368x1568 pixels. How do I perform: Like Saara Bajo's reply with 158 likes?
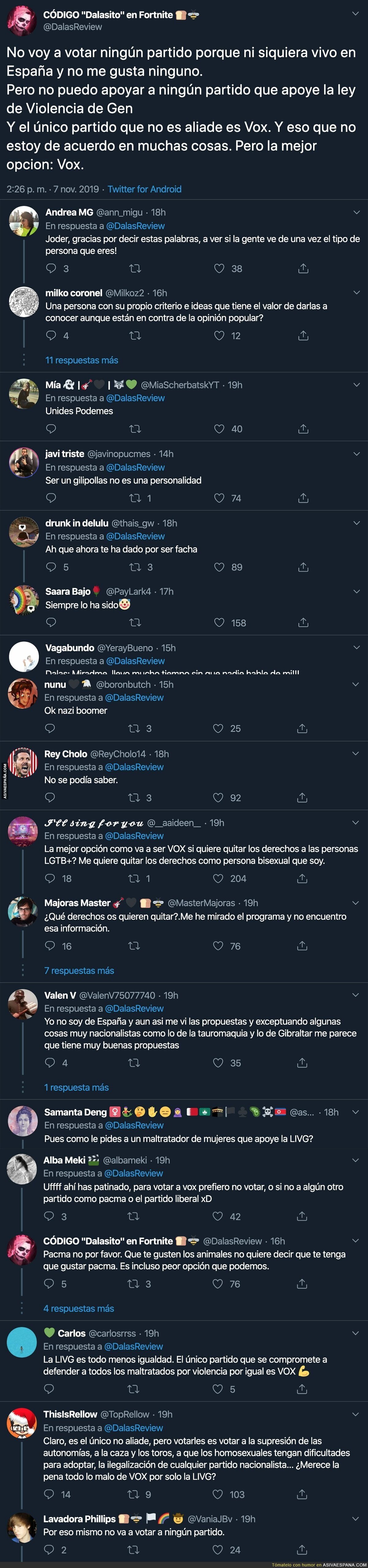tap(219, 623)
